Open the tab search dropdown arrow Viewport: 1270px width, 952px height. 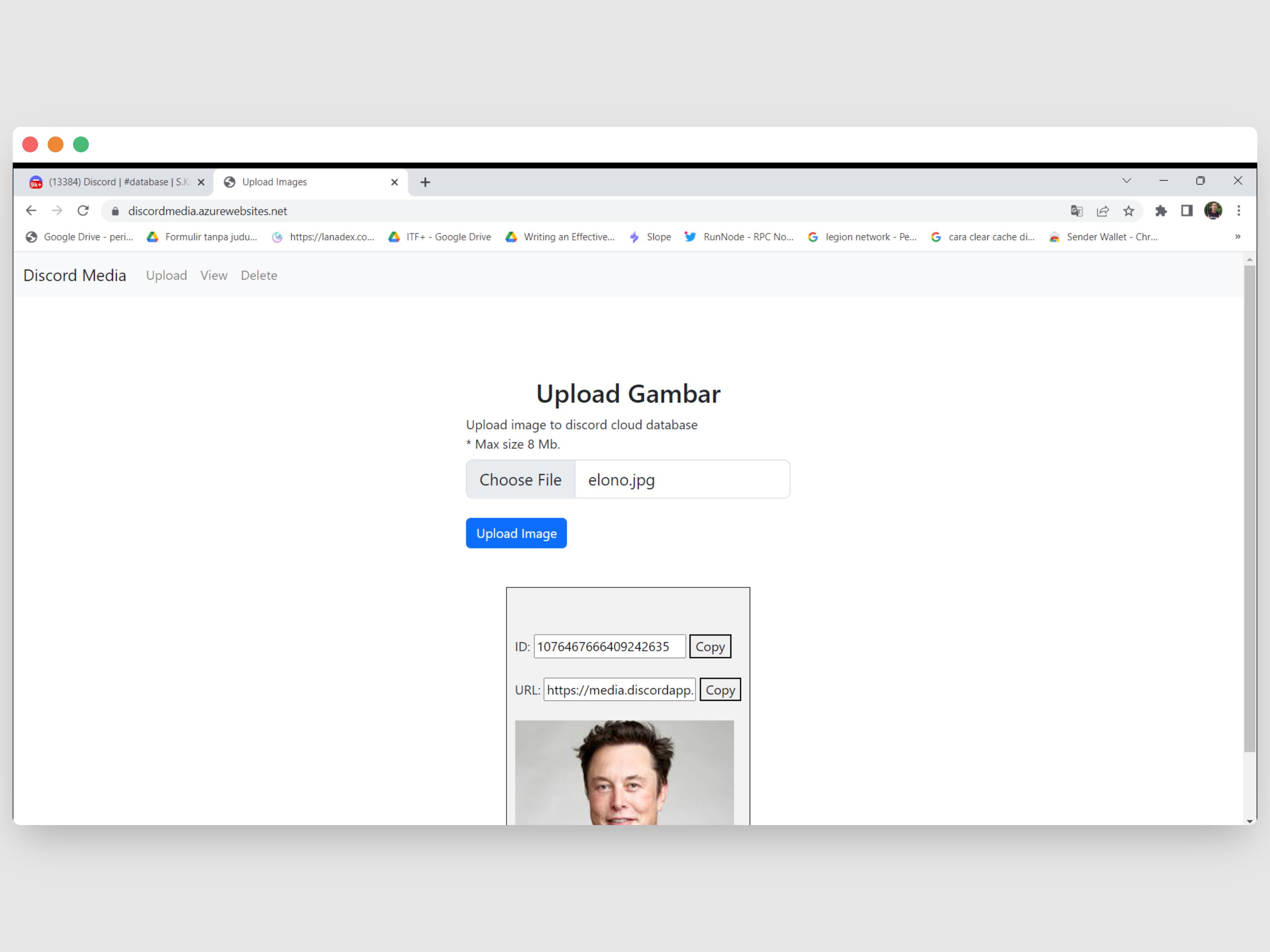(x=1126, y=181)
